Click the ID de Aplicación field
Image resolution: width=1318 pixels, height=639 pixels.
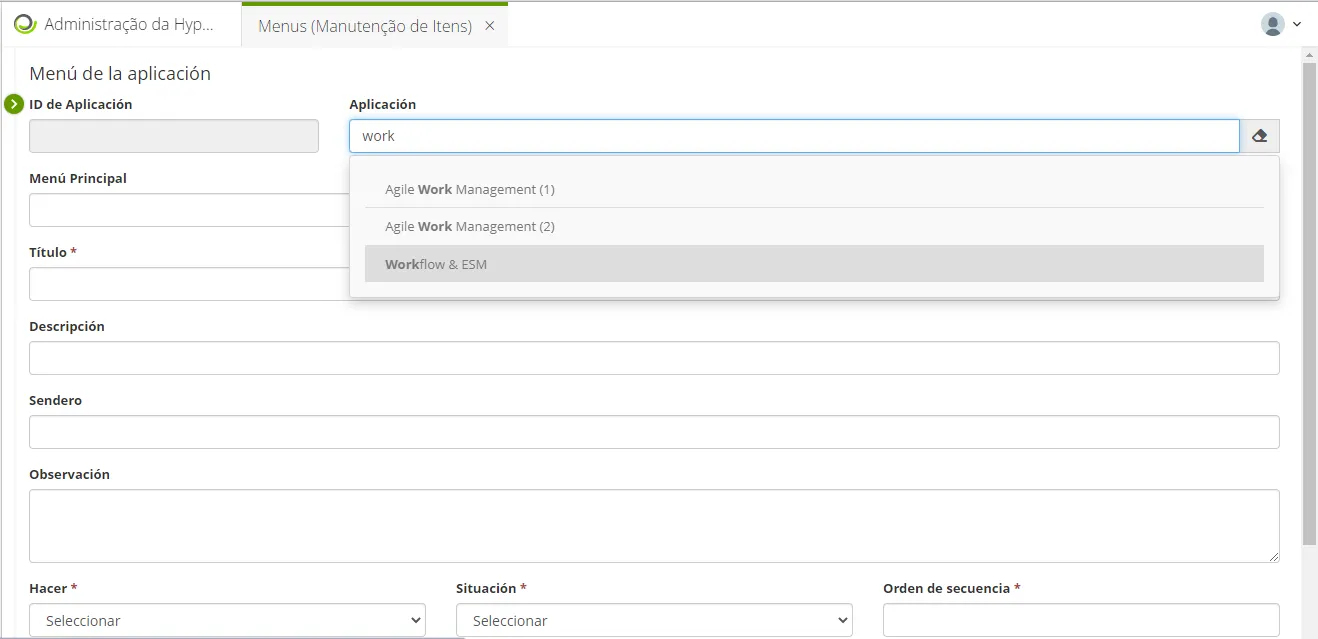(x=174, y=136)
